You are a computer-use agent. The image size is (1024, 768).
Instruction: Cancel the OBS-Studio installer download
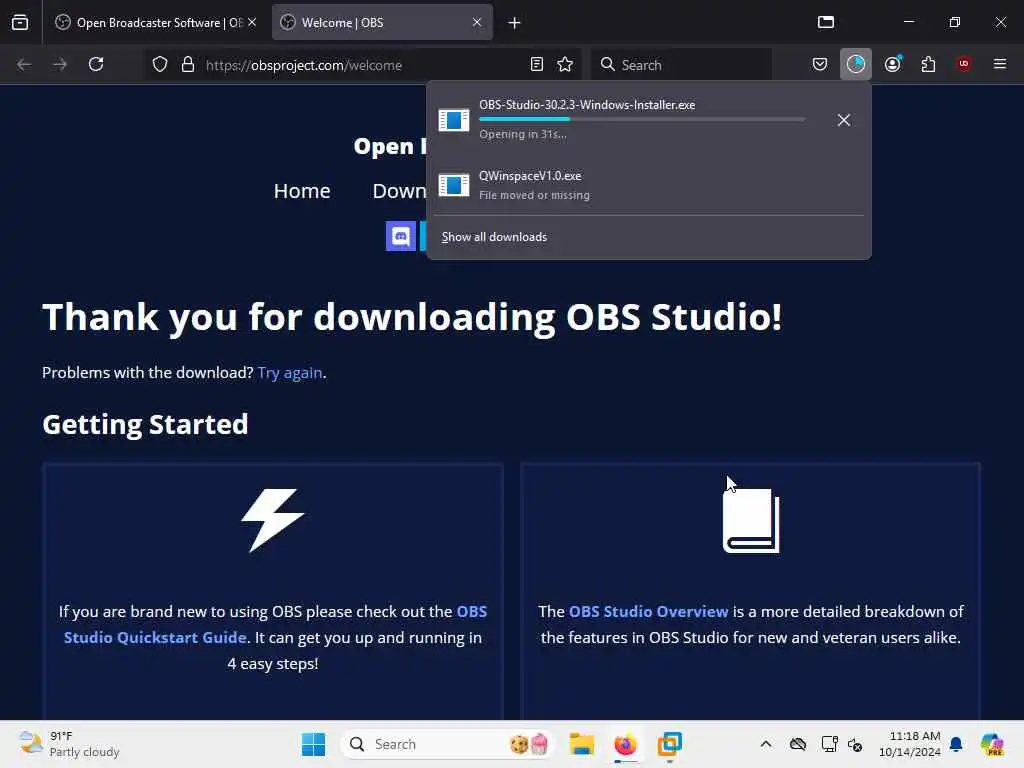(844, 120)
